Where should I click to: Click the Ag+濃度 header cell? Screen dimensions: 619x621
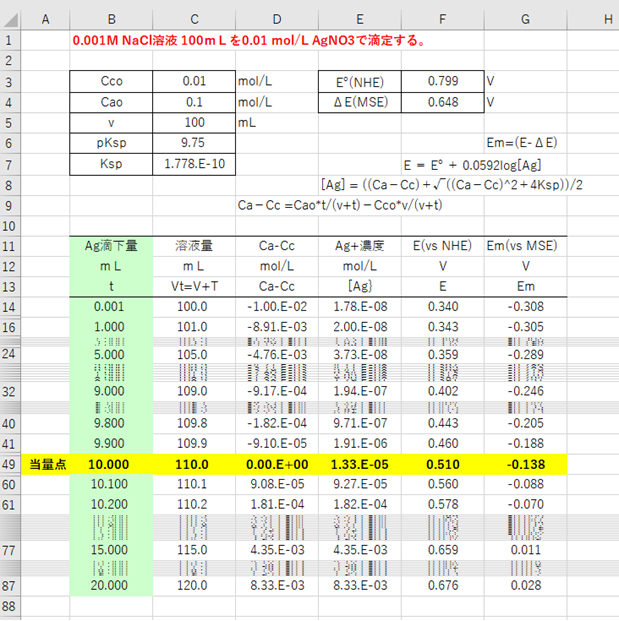[360, 246]
